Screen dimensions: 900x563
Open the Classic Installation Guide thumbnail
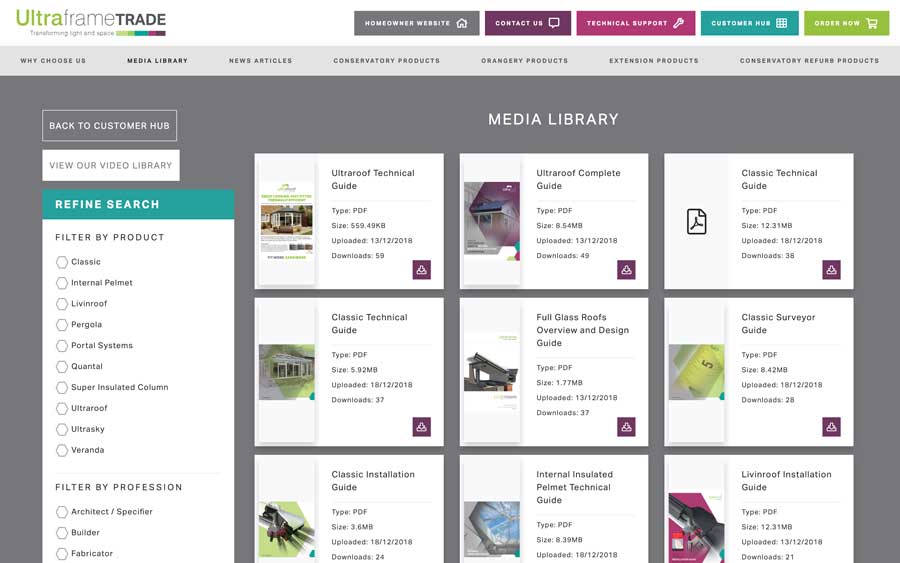coord(287,525)
